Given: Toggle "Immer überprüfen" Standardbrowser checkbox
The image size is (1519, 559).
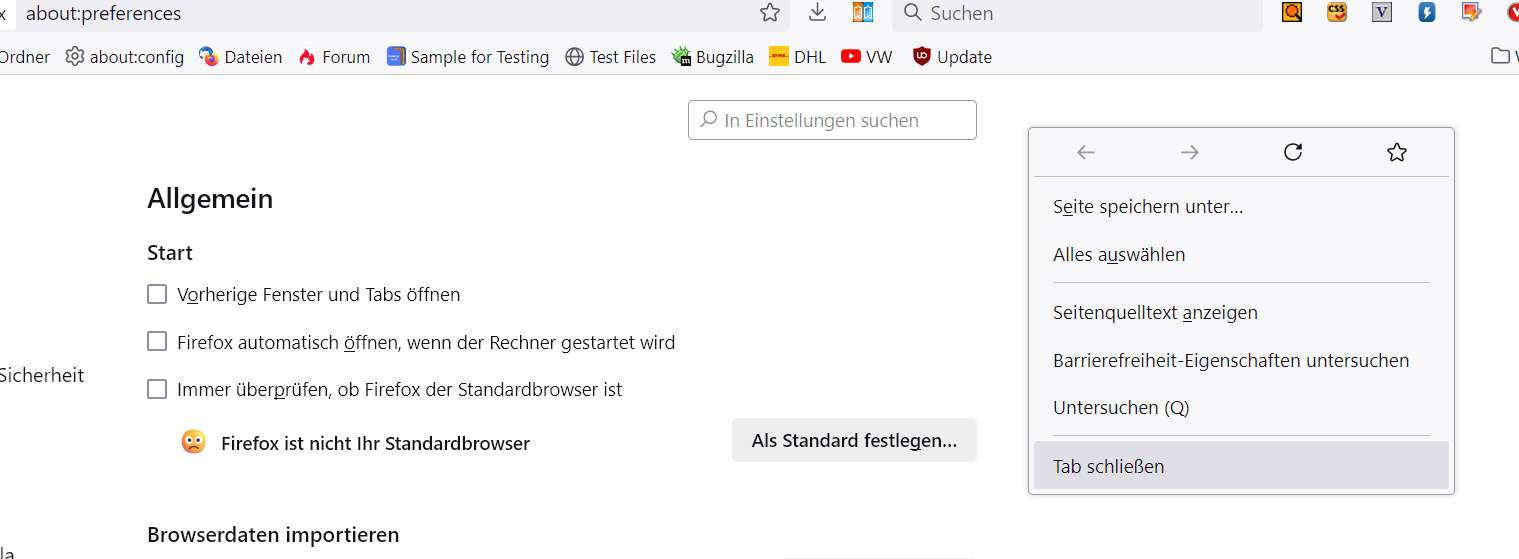Looking at the screenshot, I should click(157, 389).
